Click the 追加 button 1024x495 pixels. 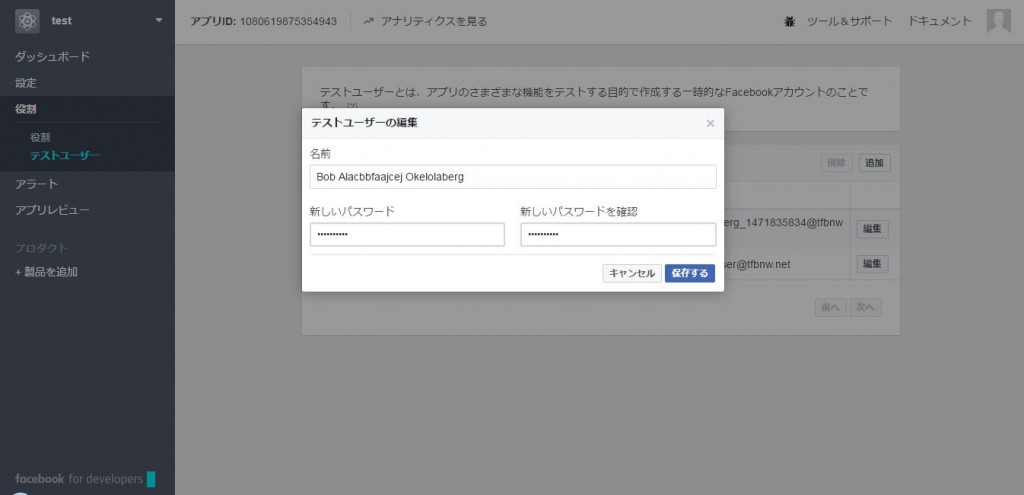(874, 163)
